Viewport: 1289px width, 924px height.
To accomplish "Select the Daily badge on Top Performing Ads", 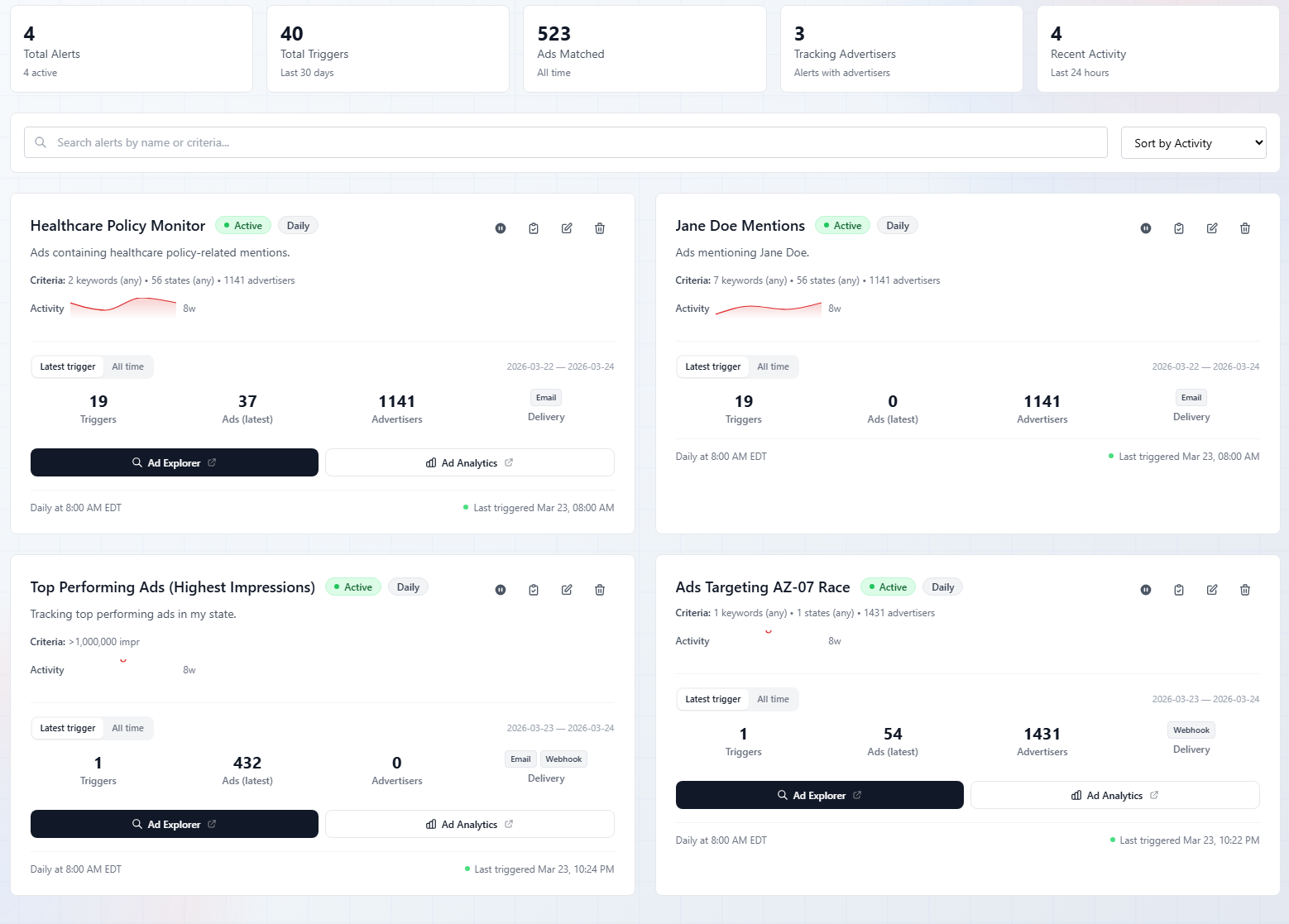I will [408, 586].
